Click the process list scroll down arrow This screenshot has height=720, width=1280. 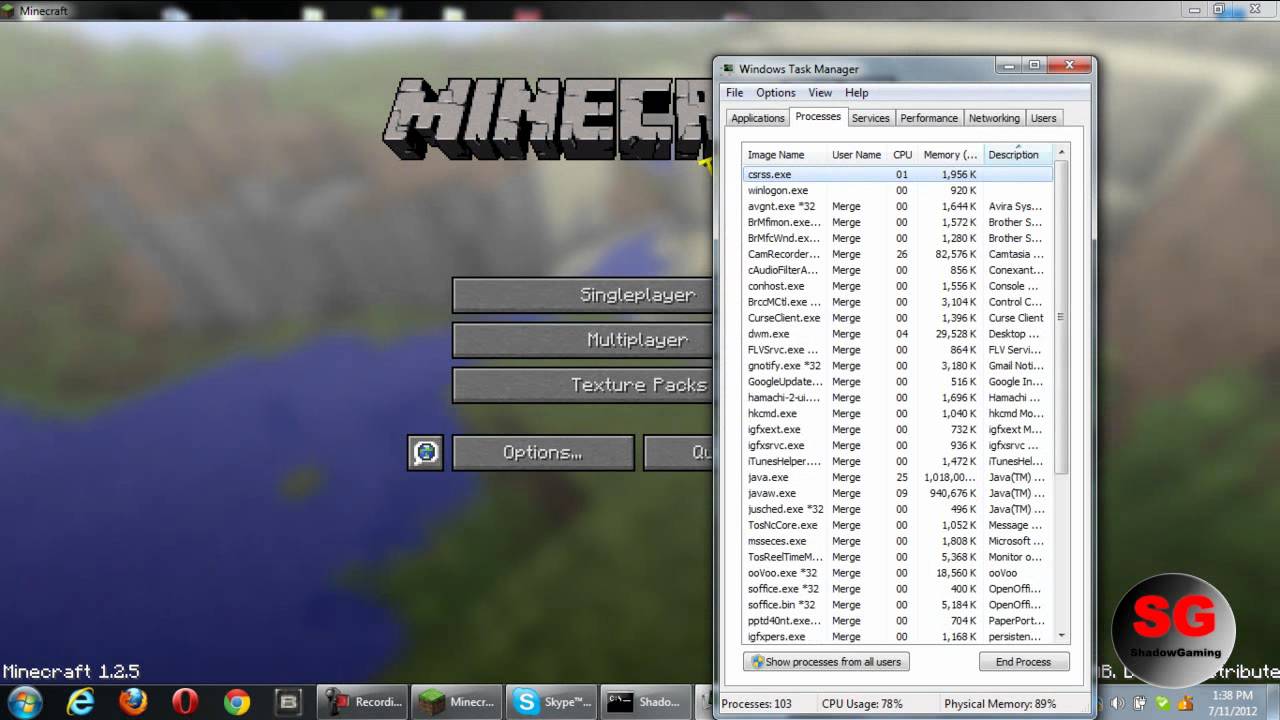(x=1062, y=635)
